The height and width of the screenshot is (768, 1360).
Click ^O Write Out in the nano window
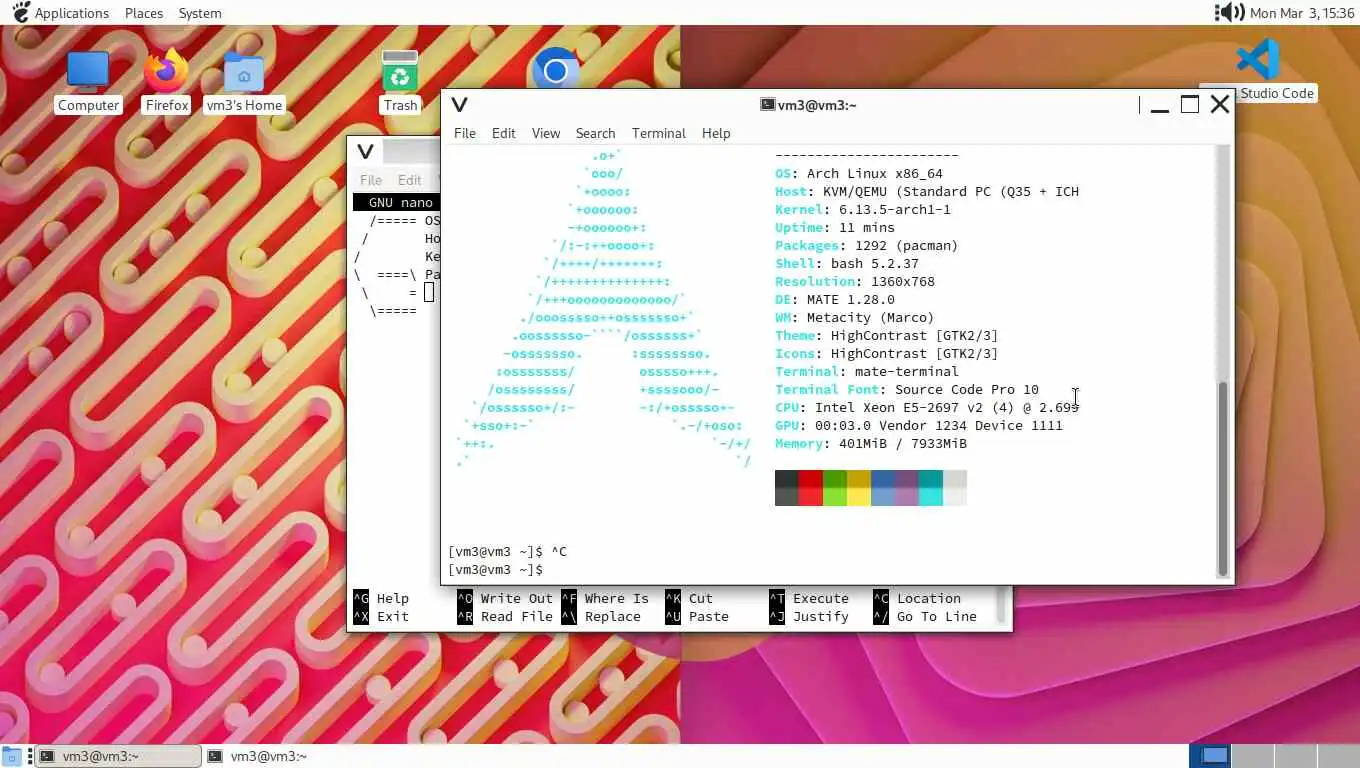click(x=505, y=599)
